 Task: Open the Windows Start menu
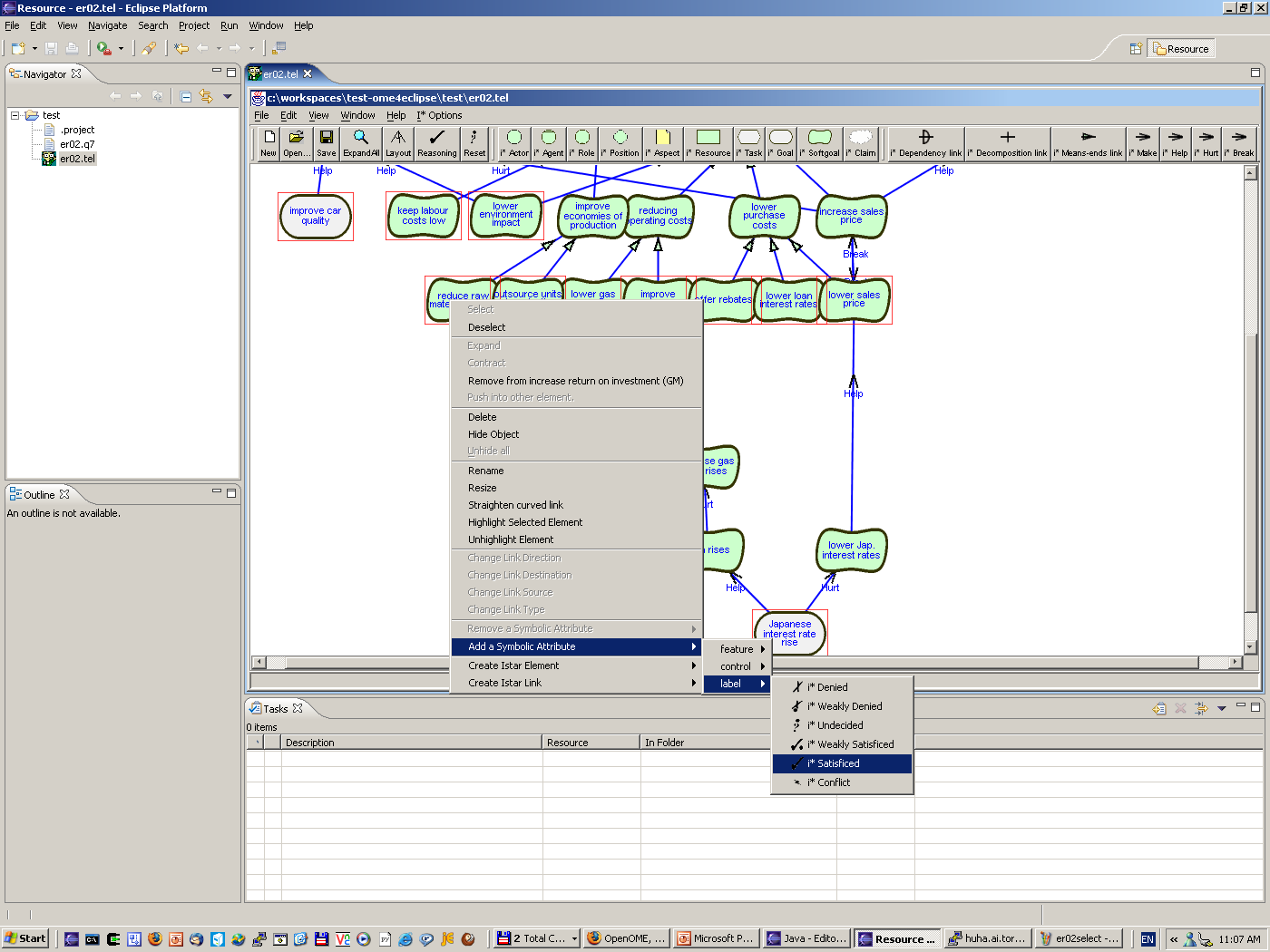click(24, 937)
